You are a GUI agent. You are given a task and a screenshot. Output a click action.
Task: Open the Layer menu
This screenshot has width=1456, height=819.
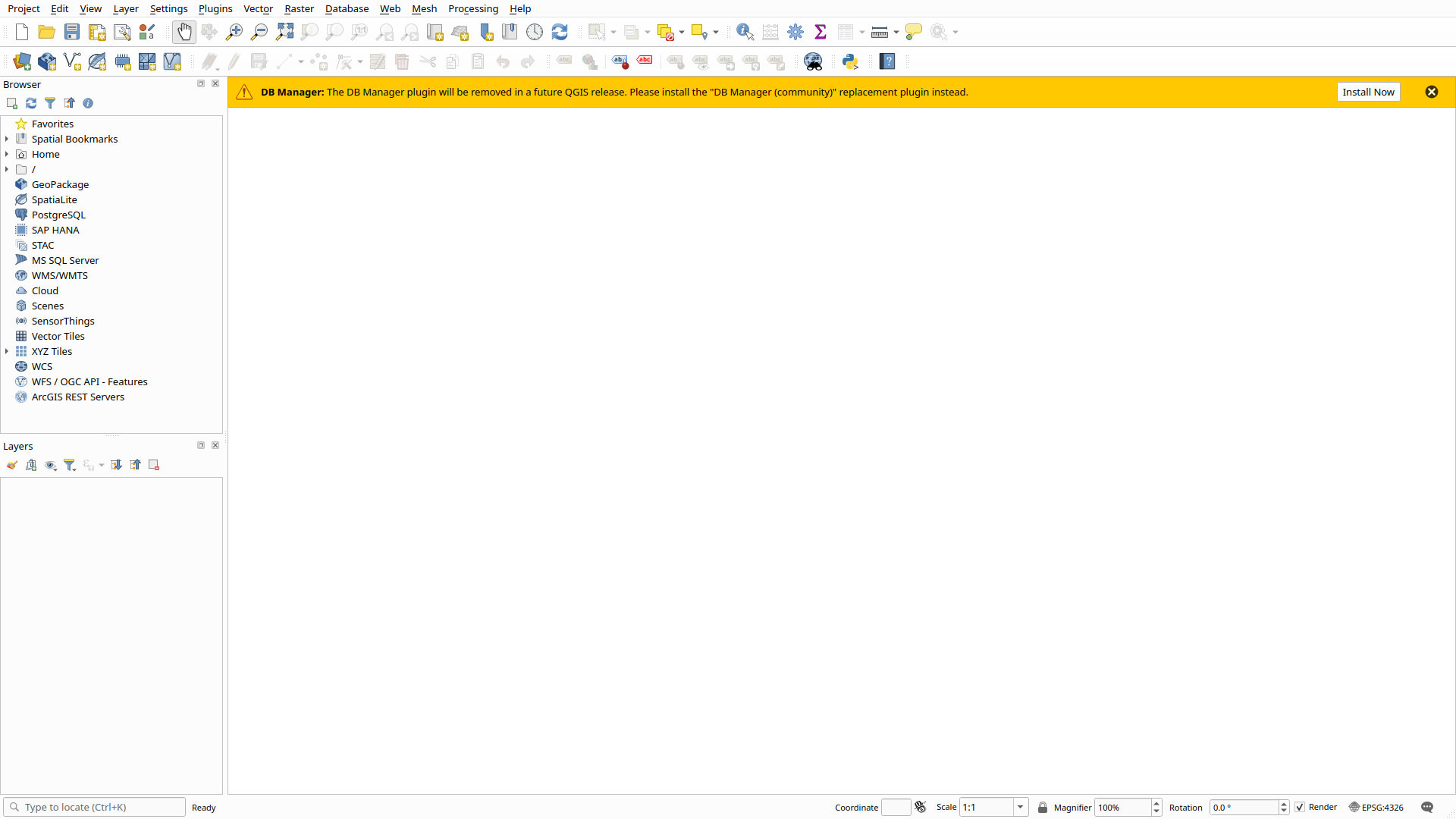pyautogui.click(x=126, y=8)
